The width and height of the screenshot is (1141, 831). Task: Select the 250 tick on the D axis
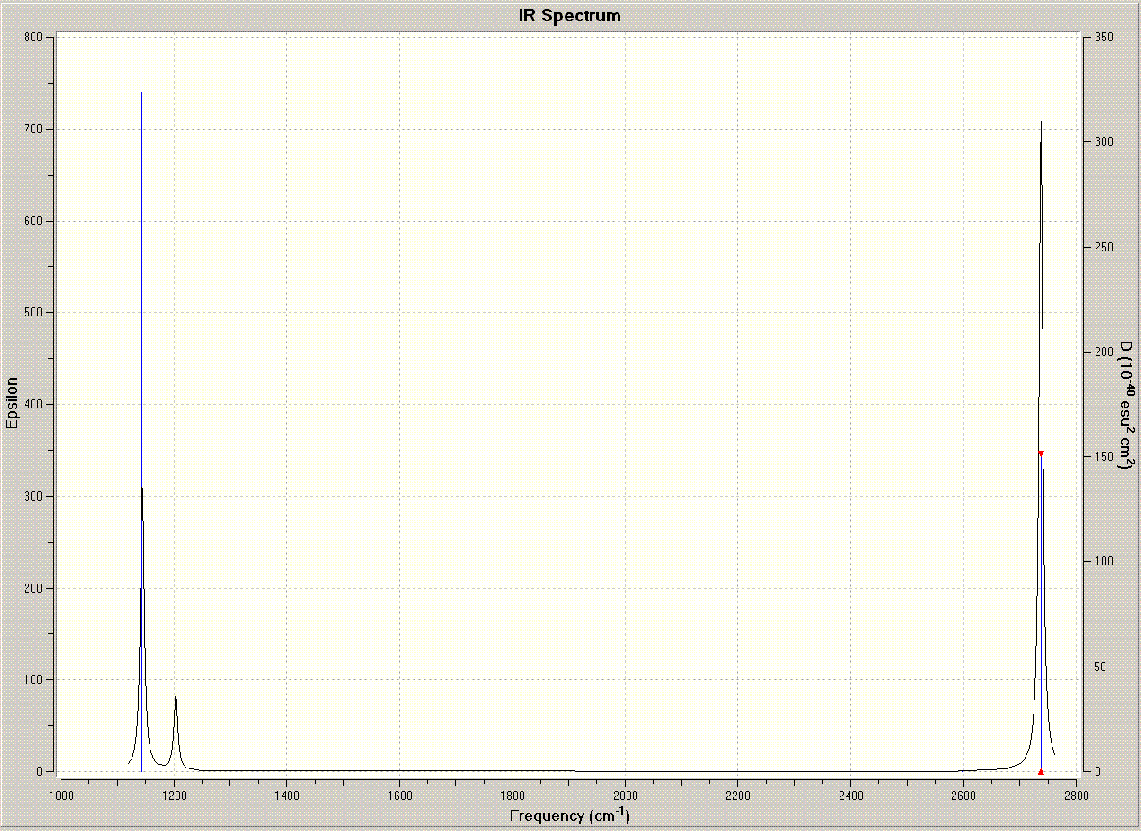pyautogui.click(x=1104, y=247)
